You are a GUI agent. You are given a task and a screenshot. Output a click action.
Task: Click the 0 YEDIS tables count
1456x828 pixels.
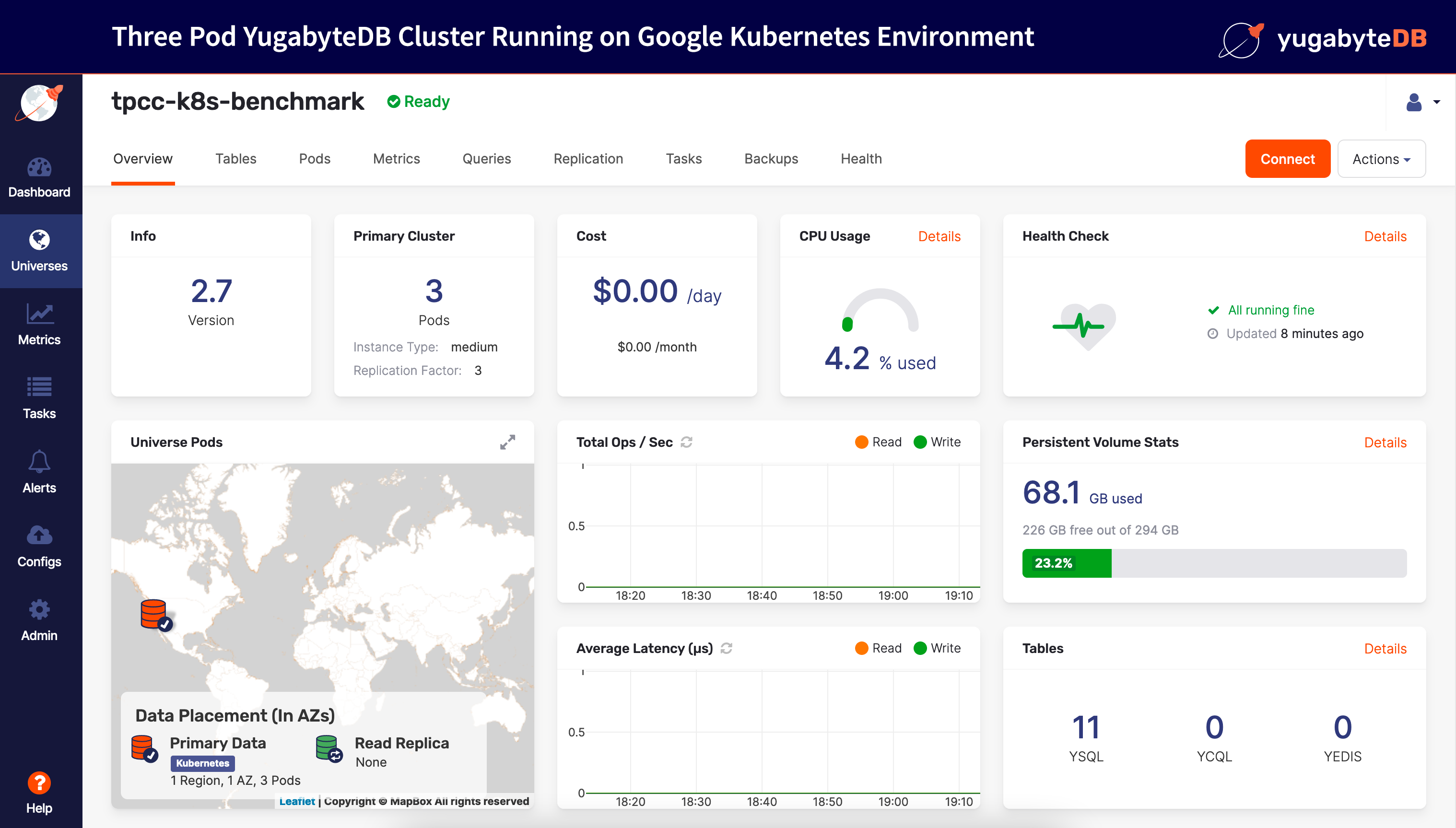click(1342, 727)
